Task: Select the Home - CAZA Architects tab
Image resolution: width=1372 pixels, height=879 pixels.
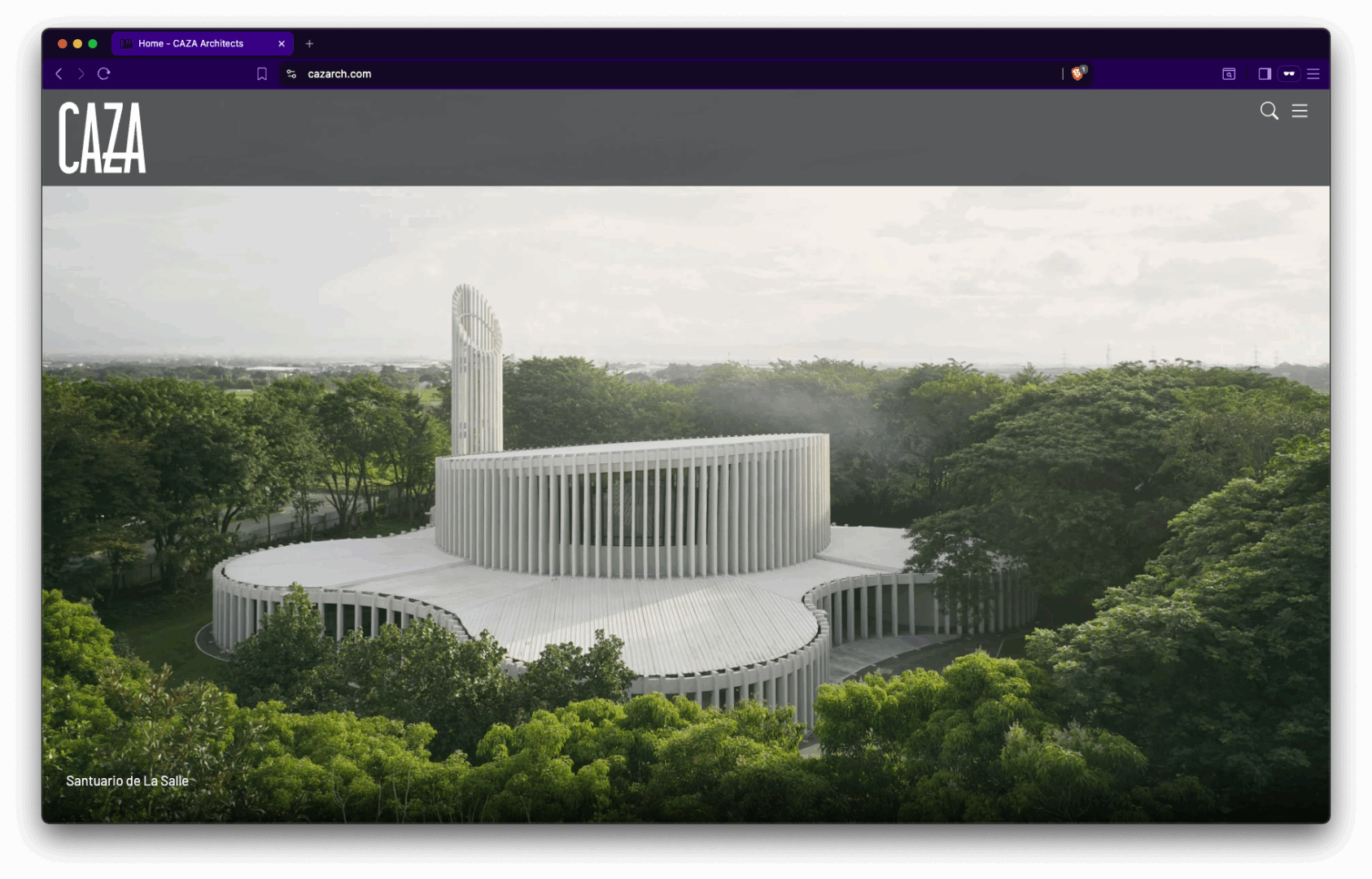Action: [x=203, y=44]
